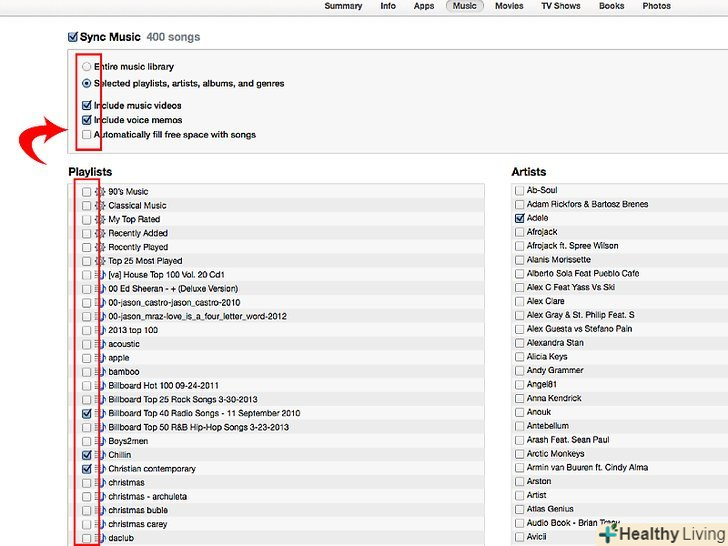Click playlist icon beside Billboard Hot 100 09-24-2011
Screen dimensions: 728x546
100,386
